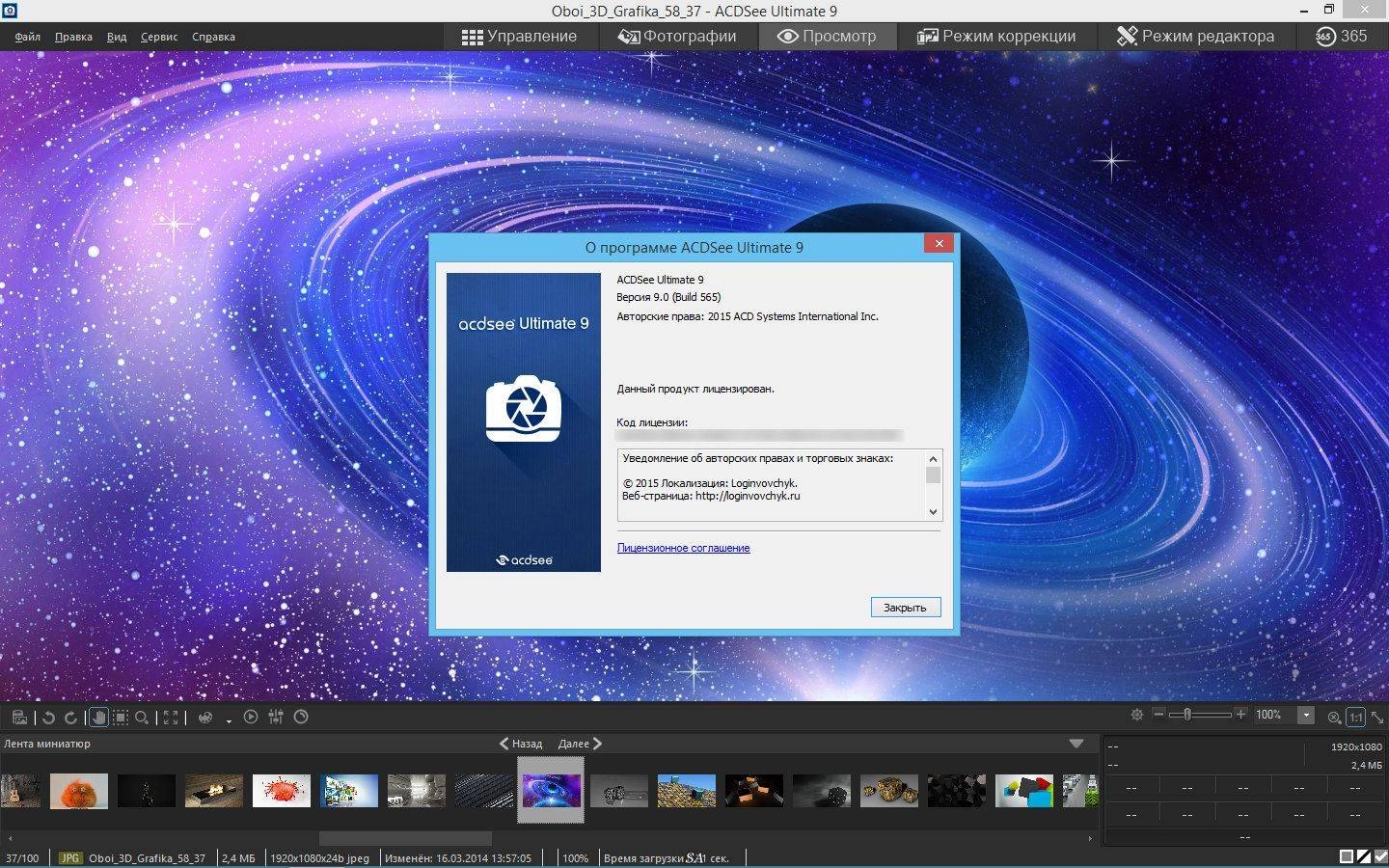Viewport: 1389px width, 868px height.
Task: Click the zoom slider handle
Action: coord(1187,715)
